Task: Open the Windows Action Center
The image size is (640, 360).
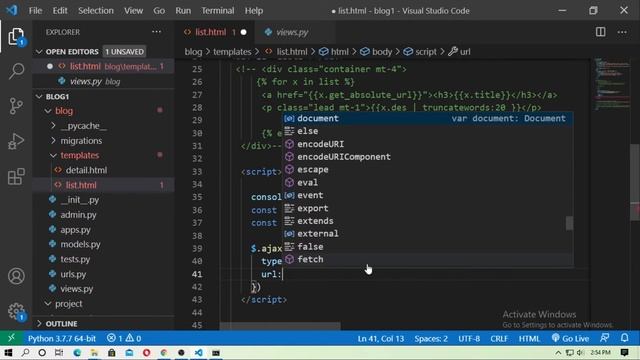Action: [624, 353]
